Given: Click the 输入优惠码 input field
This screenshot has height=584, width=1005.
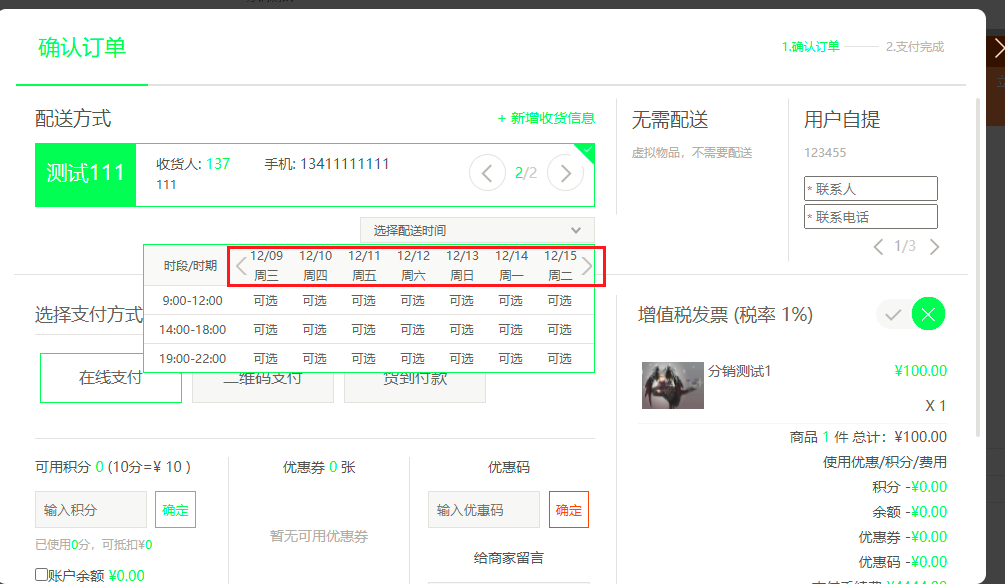Looking at the screenshot, I should point(483,510).
